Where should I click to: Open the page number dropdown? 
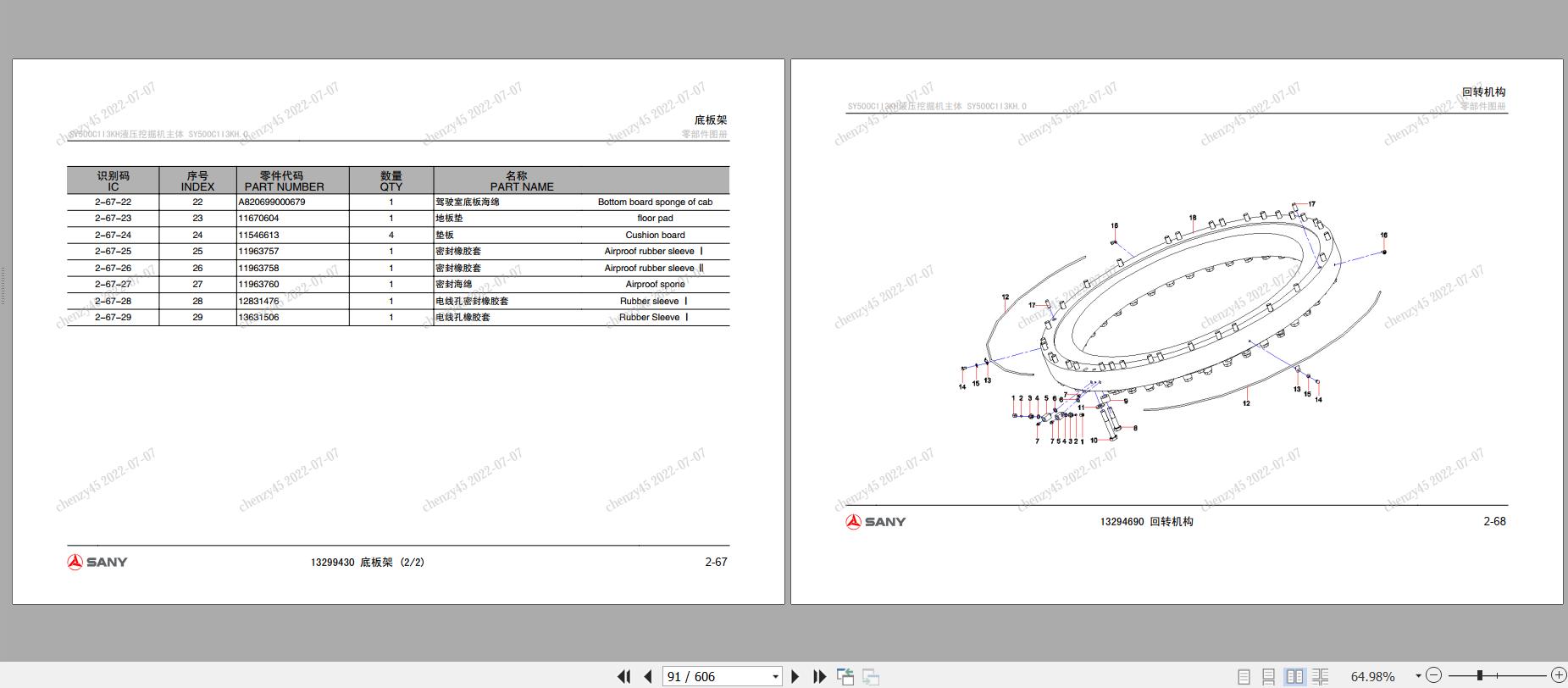coord(775,676)
